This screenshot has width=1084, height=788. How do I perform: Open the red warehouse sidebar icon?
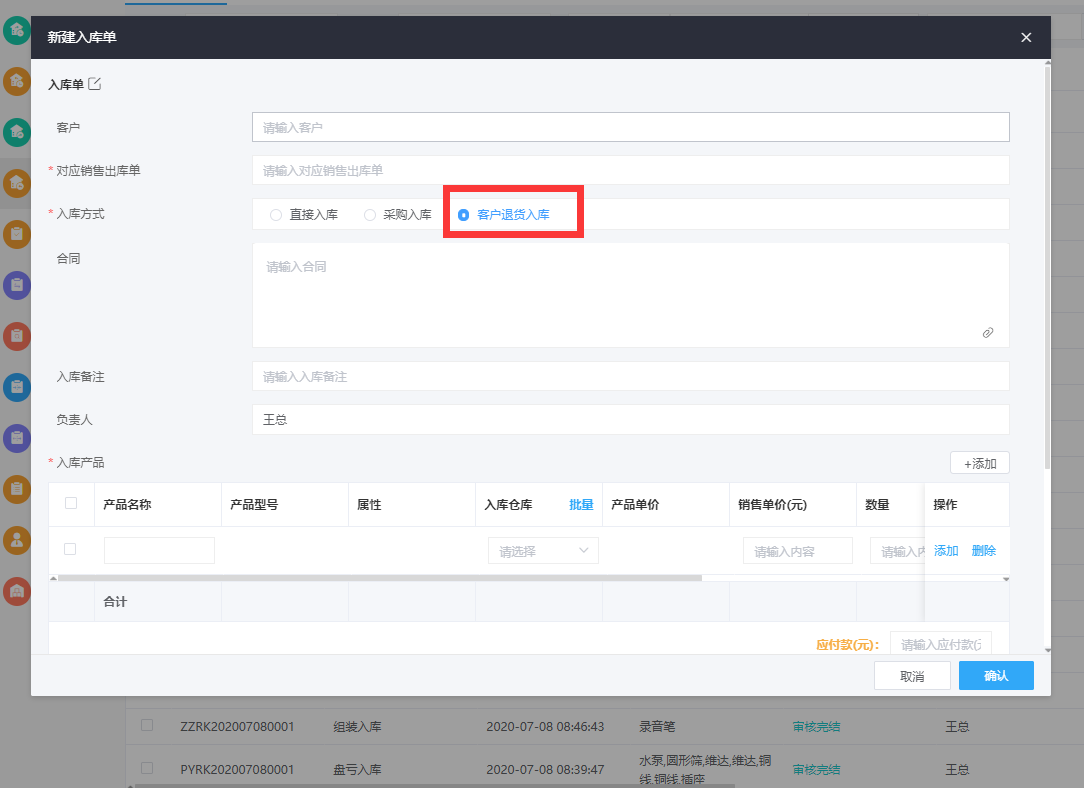click(x=17, y=591)
